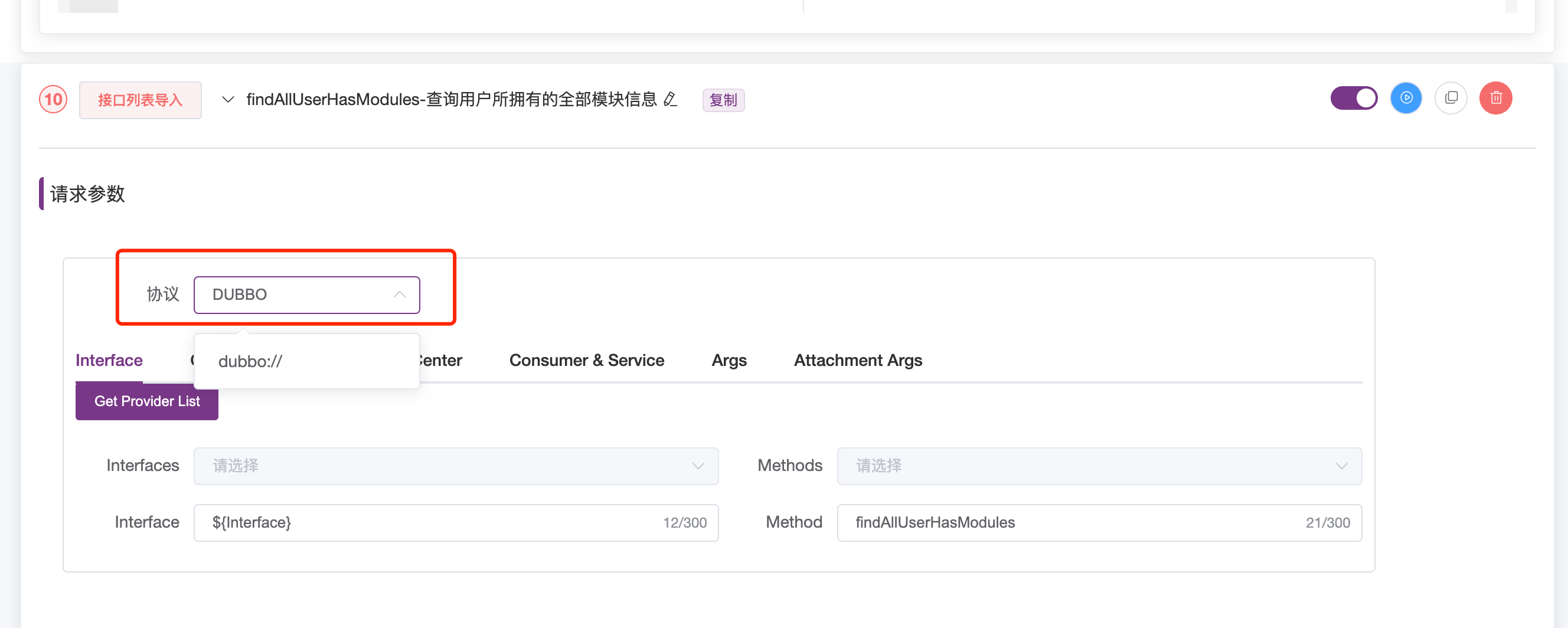Collapse the findAllUserHasModules step panel
Viewport: 1568px width, 628px height.
[228, 99]
